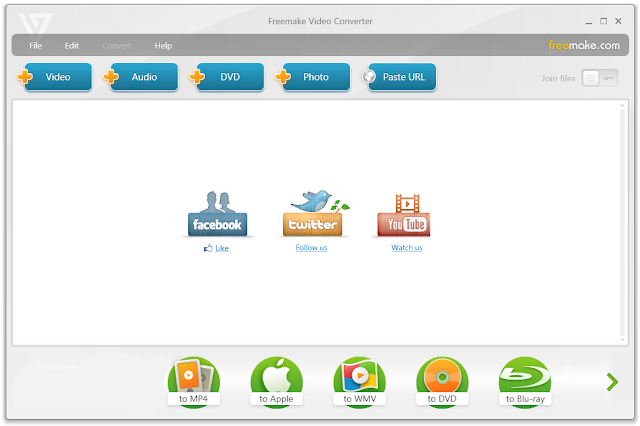Click the Watch us link

click(x=407, y=248)
